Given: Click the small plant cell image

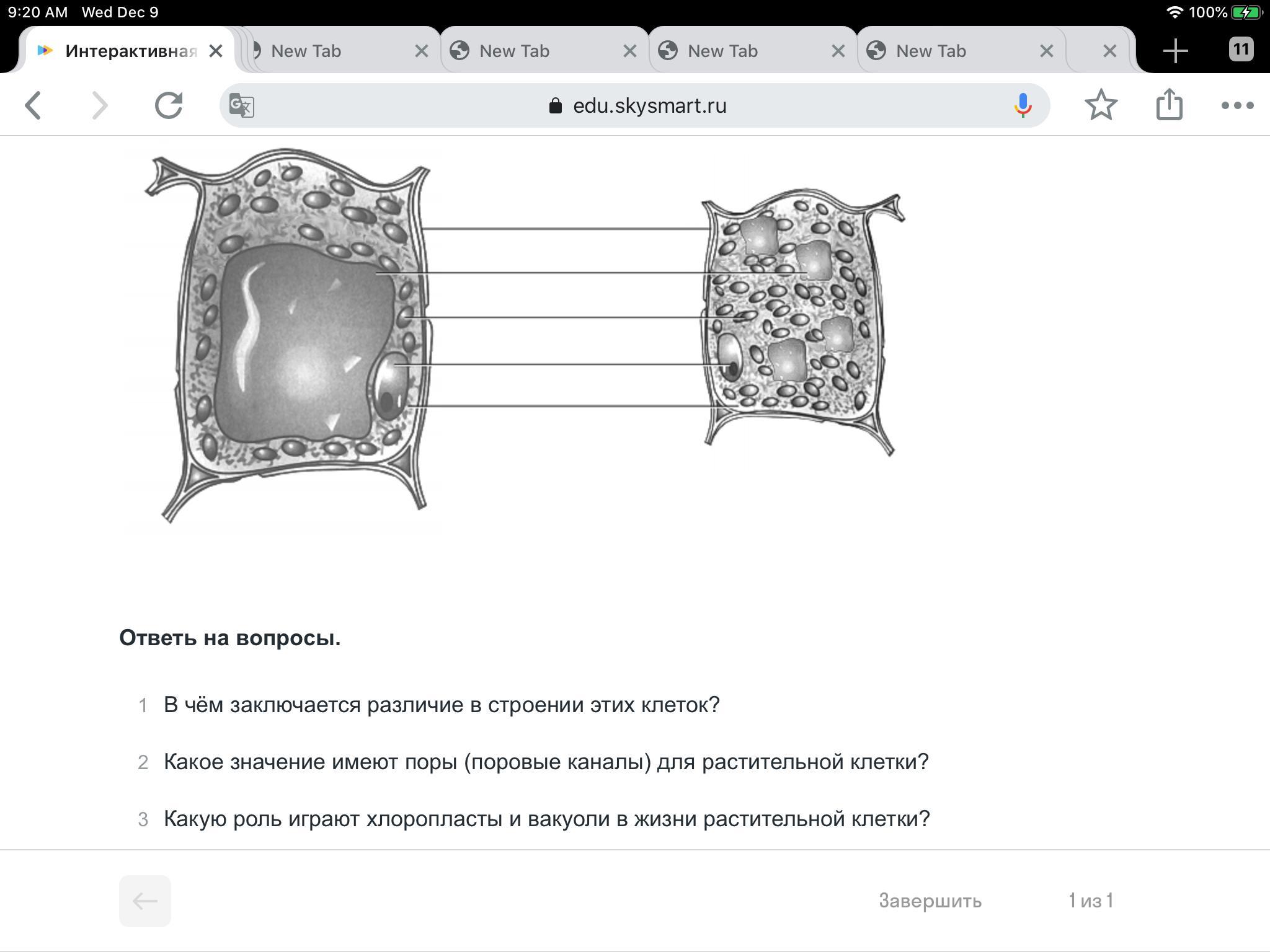Looking at the screenshot, I should point(800,319).
